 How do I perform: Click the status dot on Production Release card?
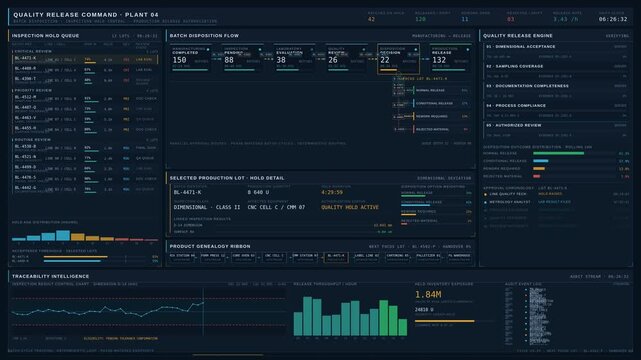coord(468,49)
